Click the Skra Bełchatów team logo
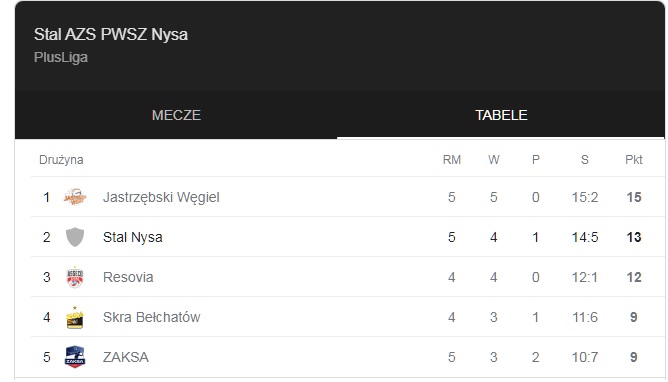This screenshot has height=382, width=668. [75, 317]
